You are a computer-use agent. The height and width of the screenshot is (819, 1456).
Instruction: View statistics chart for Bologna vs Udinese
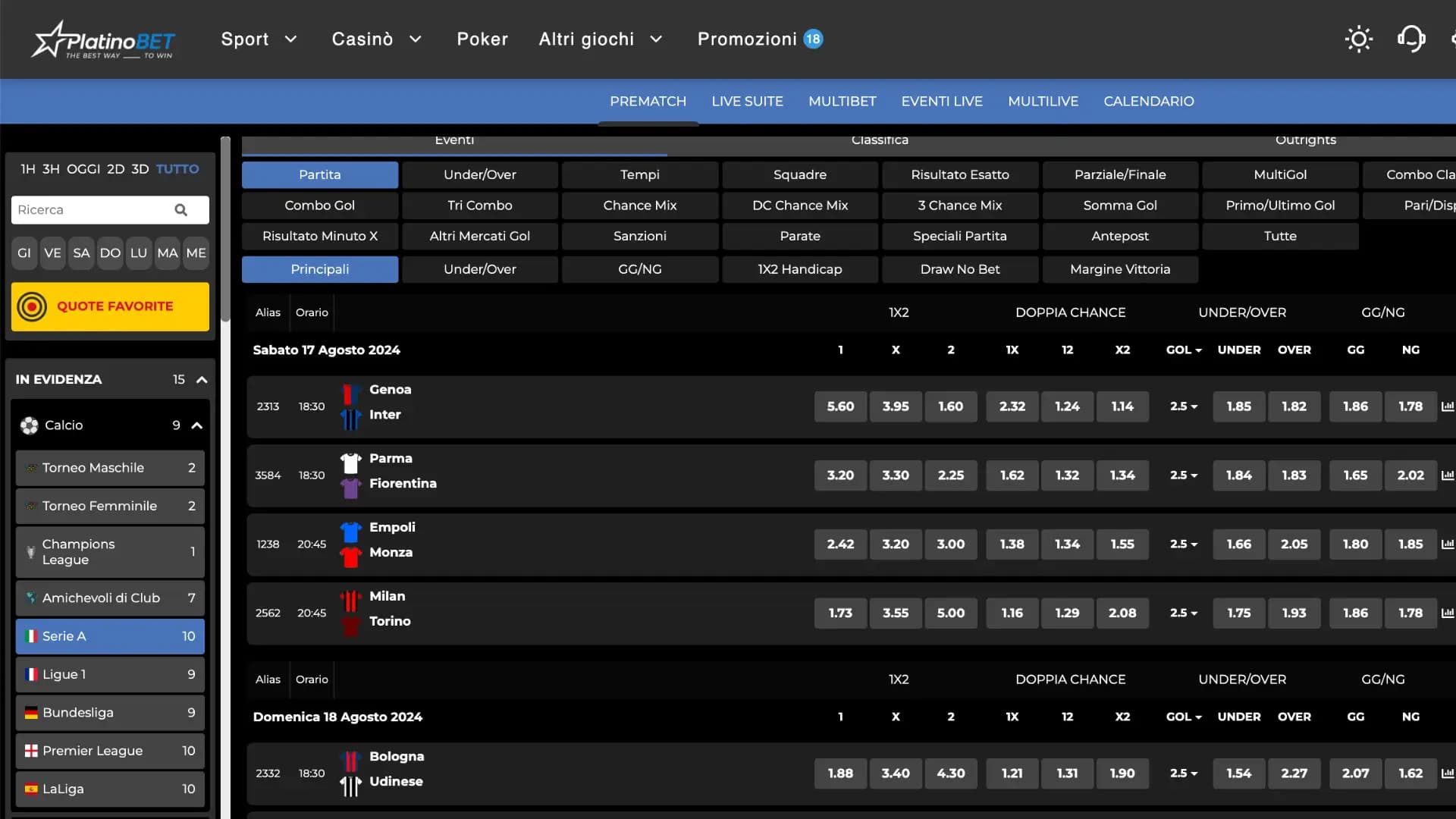[x=1447, y=773]
